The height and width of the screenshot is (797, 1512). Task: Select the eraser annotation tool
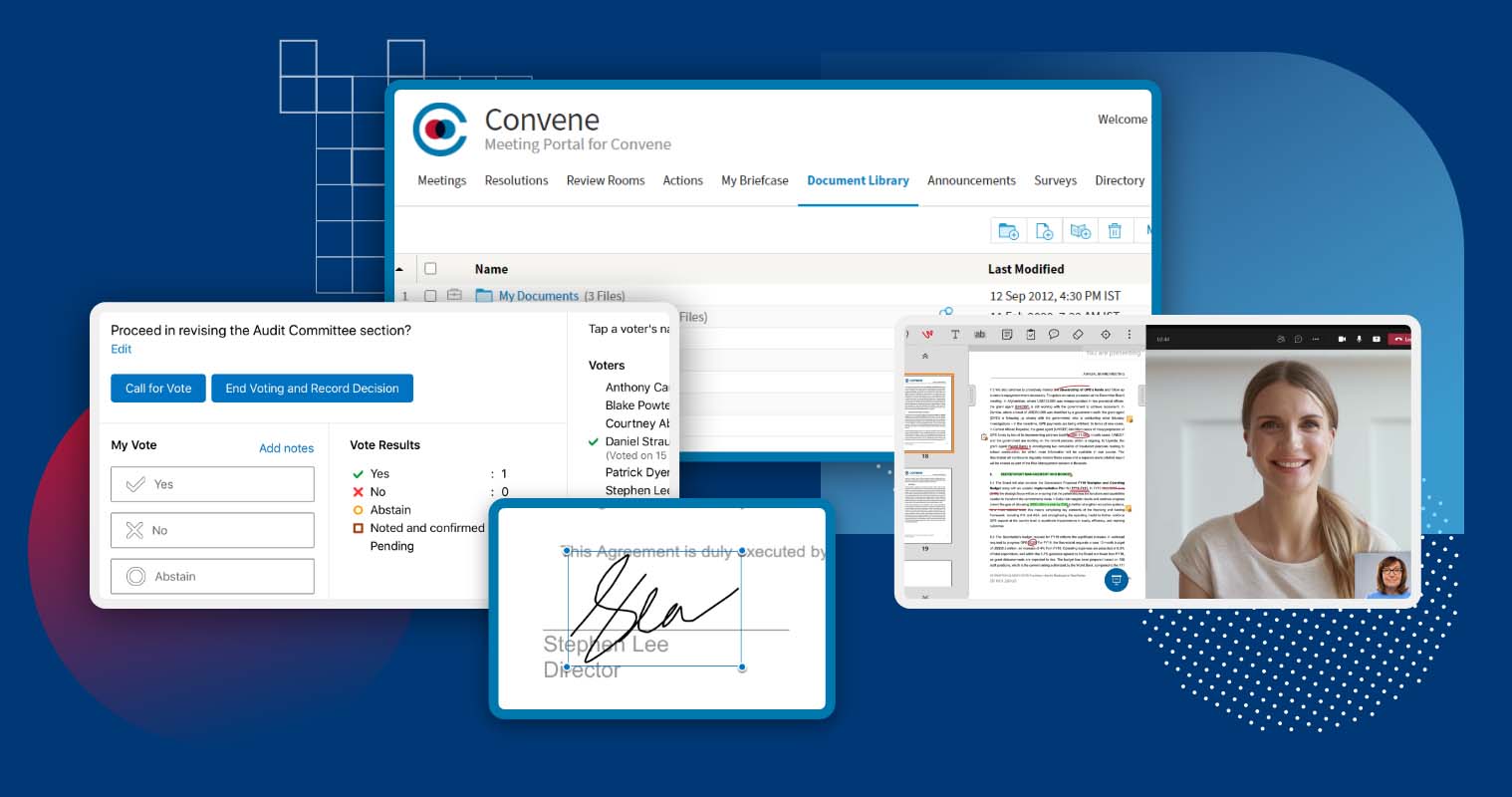coord(1078,334)
